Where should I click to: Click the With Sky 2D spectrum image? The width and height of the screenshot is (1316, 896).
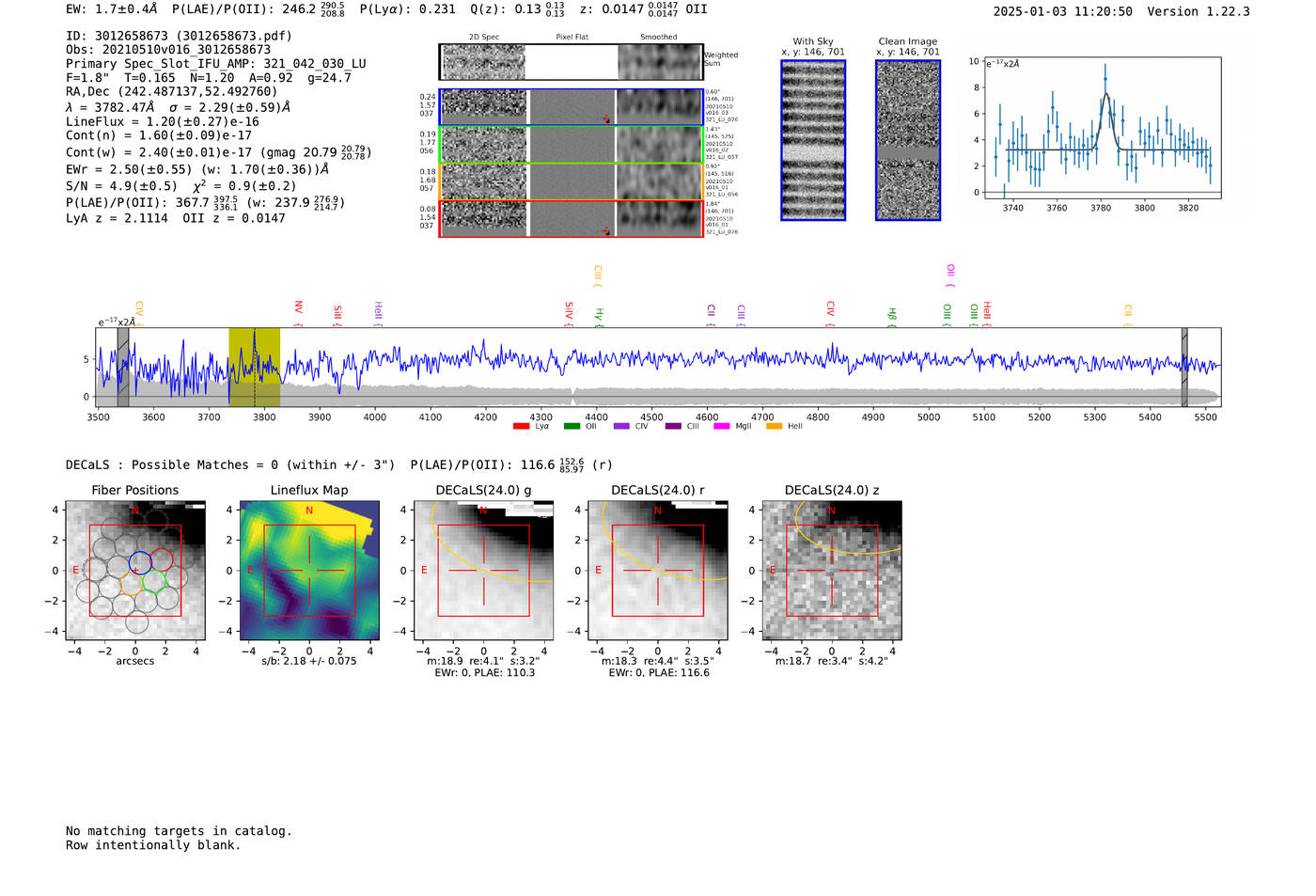click(813, 140)
